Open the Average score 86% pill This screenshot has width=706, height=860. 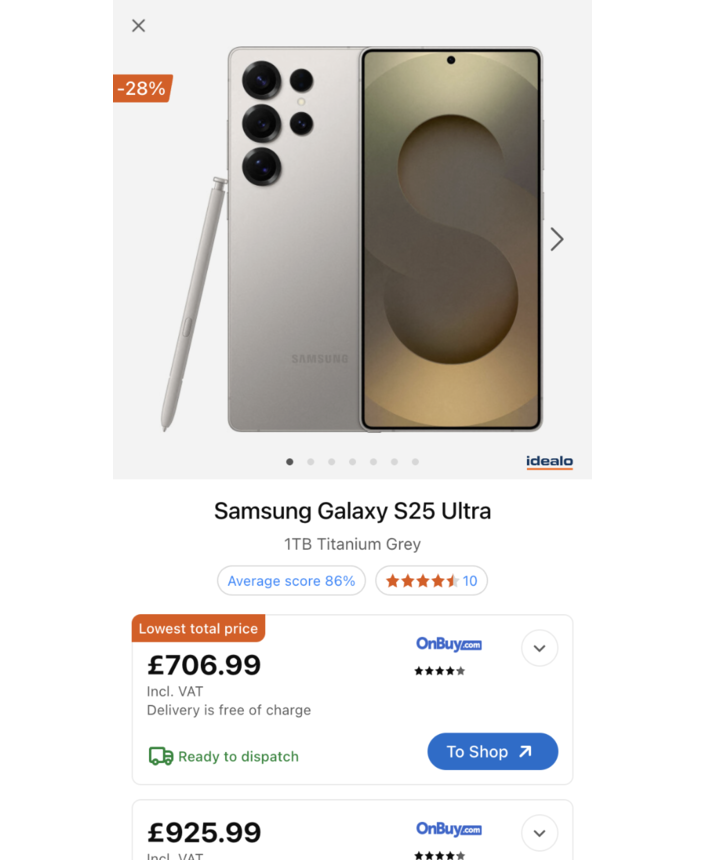point(291,581)
